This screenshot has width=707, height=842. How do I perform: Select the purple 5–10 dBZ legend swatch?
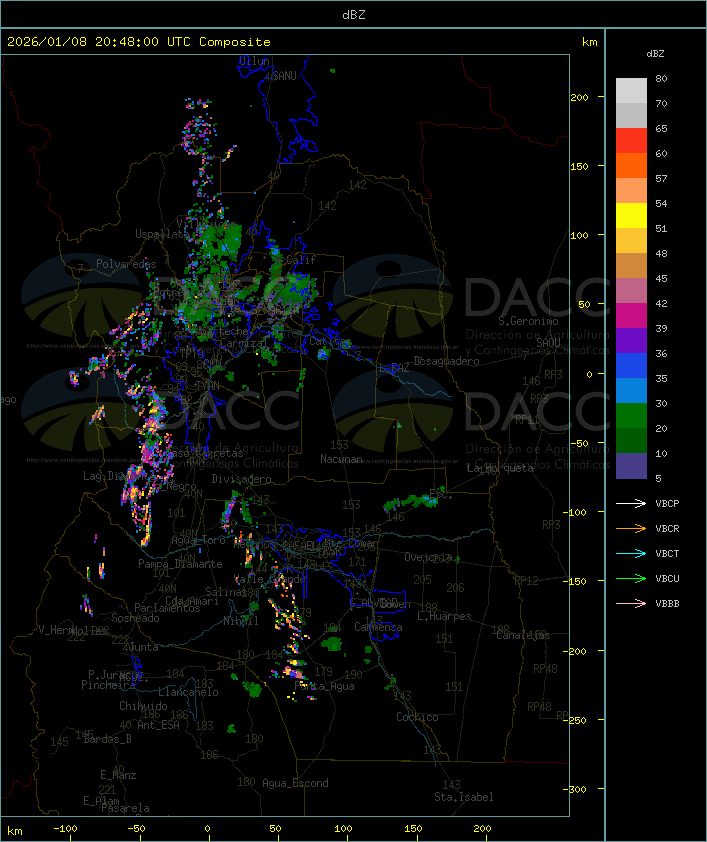pyautogui.click(x=631, y=466)
